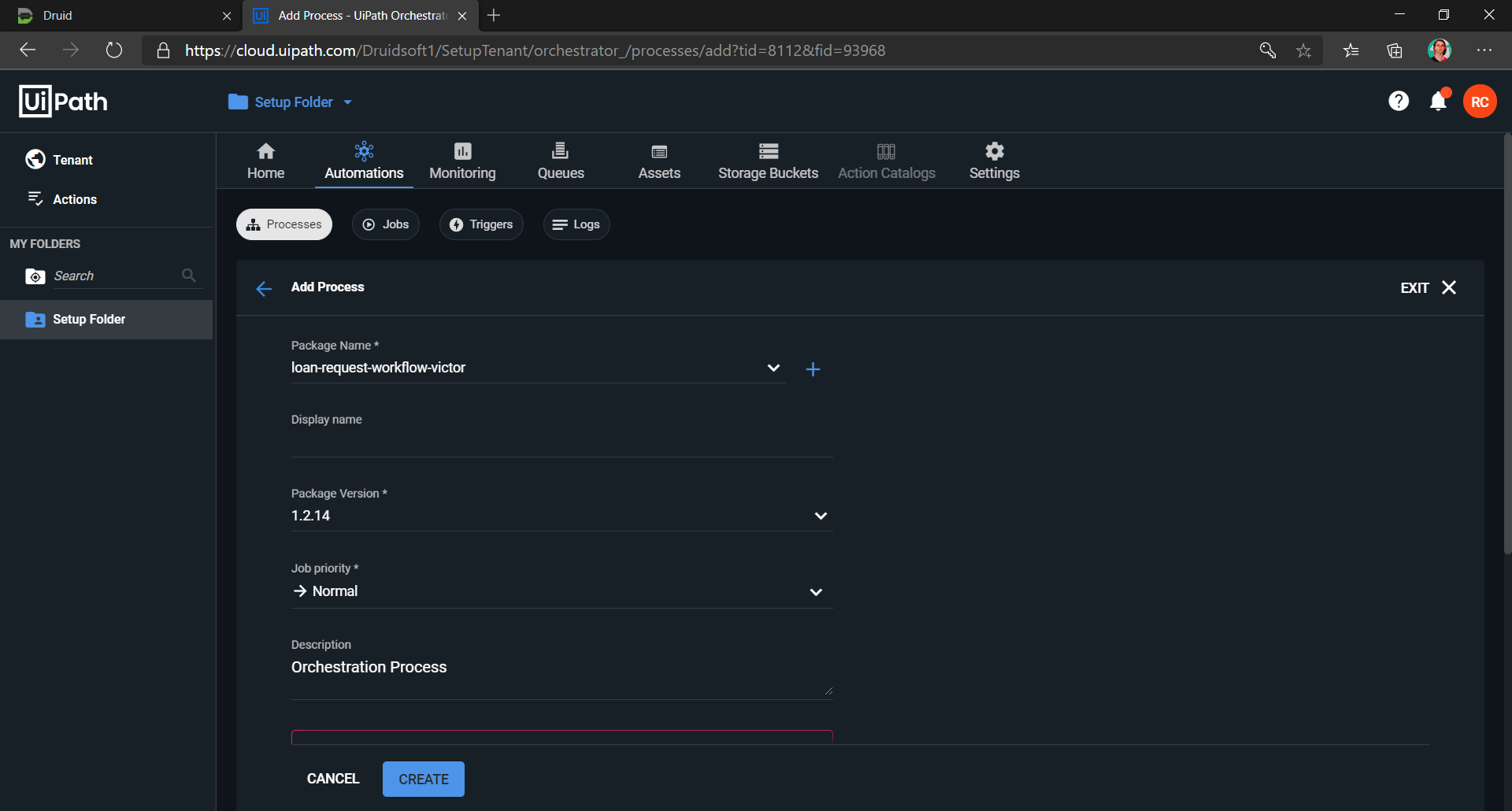Switch to the Logs pill
The height and width of the screenshot is (811, 1512).
[576, 224]
